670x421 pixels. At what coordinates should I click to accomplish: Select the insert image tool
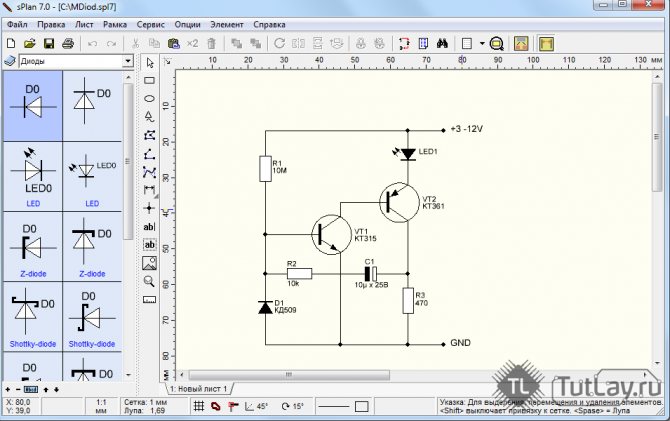149,263
